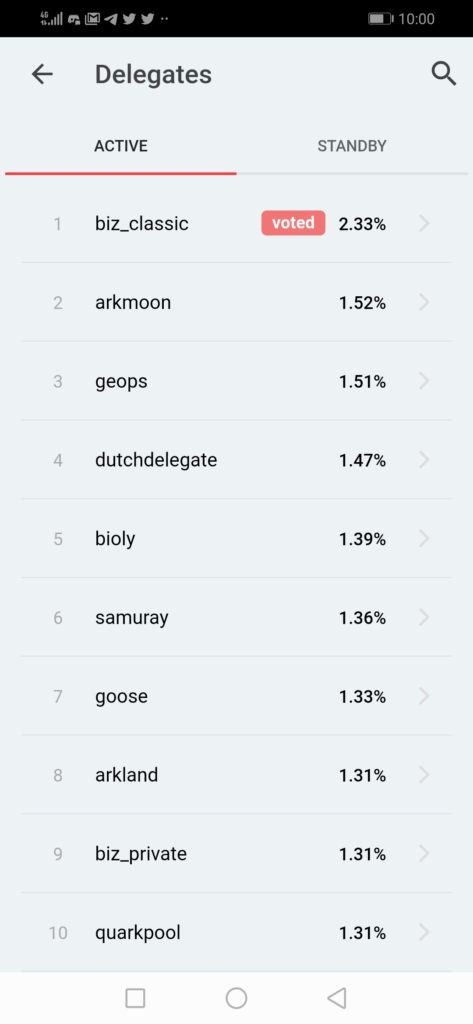
Task: Open geops details using its chevron
Action: point(425,381)
